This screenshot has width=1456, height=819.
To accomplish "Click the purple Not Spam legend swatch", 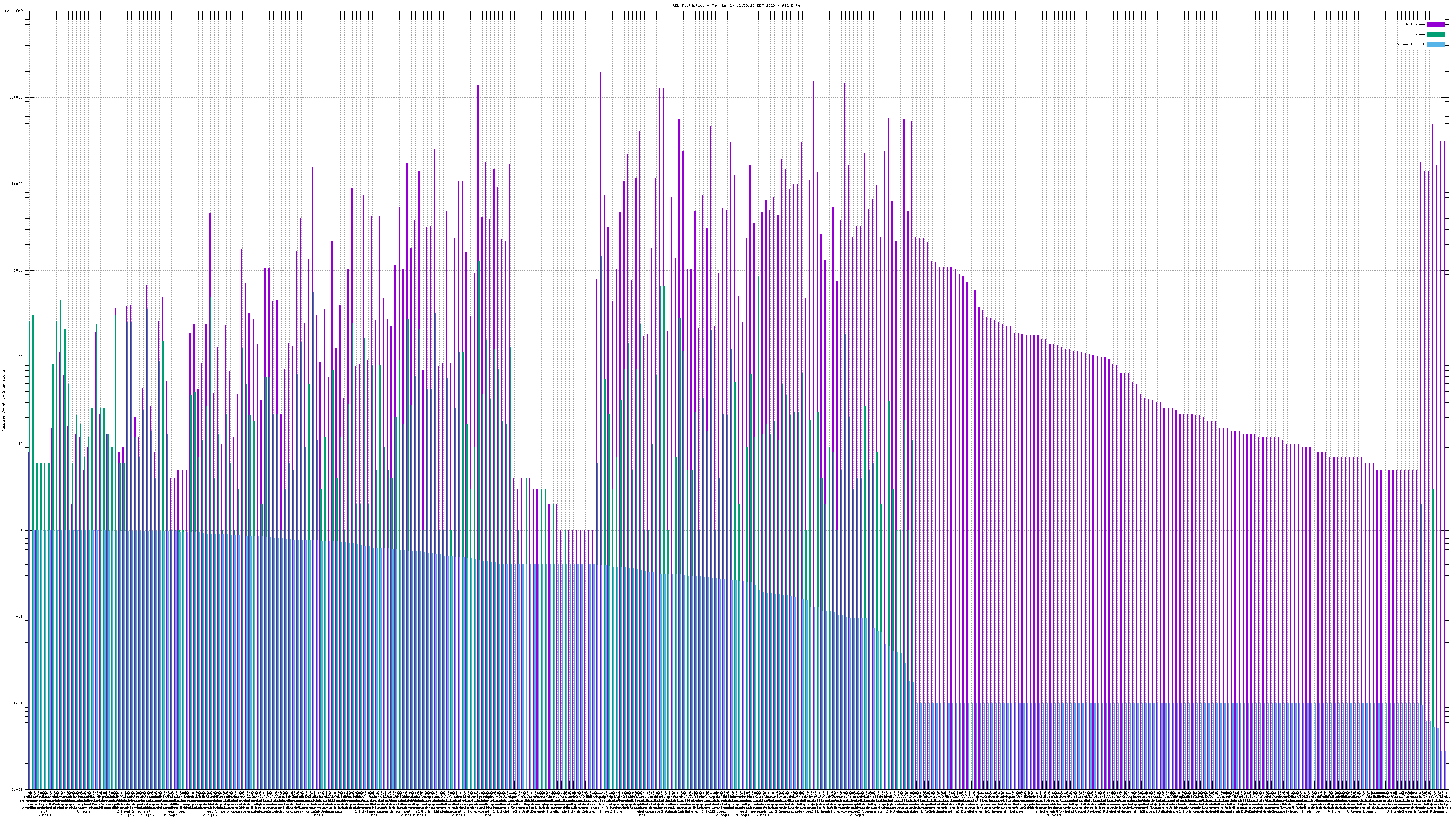I will 1435,24.
